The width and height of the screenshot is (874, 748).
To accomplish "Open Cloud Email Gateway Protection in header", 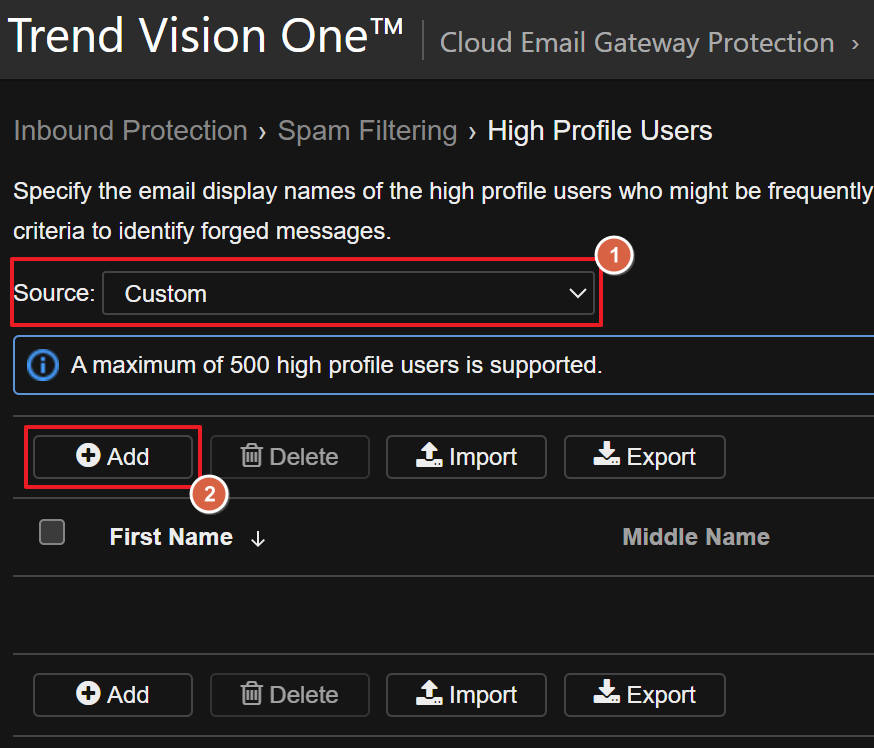I will [637, 43].
